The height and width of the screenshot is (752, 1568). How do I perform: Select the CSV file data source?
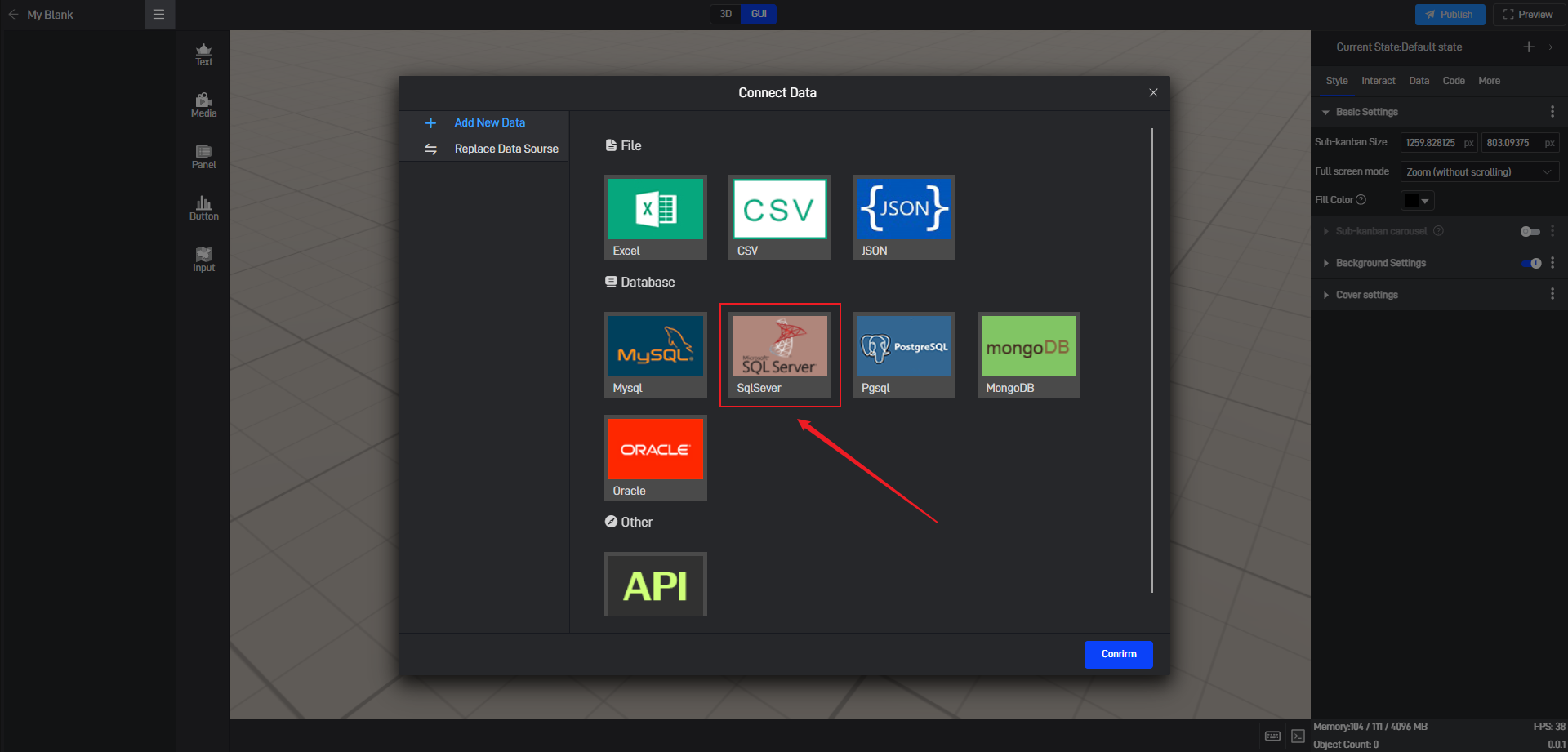point(779,217)
